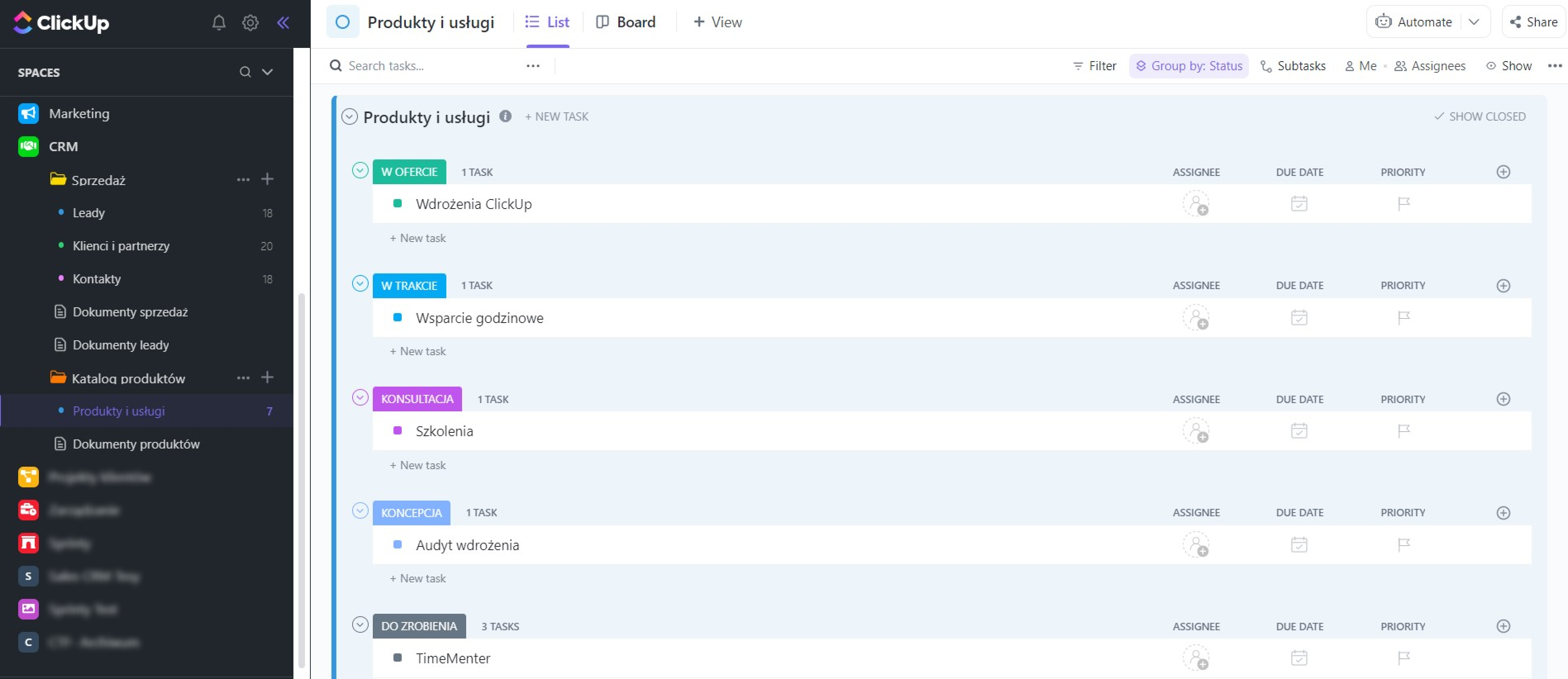1568x679 pixels.
Task: Add column in W OFERCIE group
Action: 1503,172
